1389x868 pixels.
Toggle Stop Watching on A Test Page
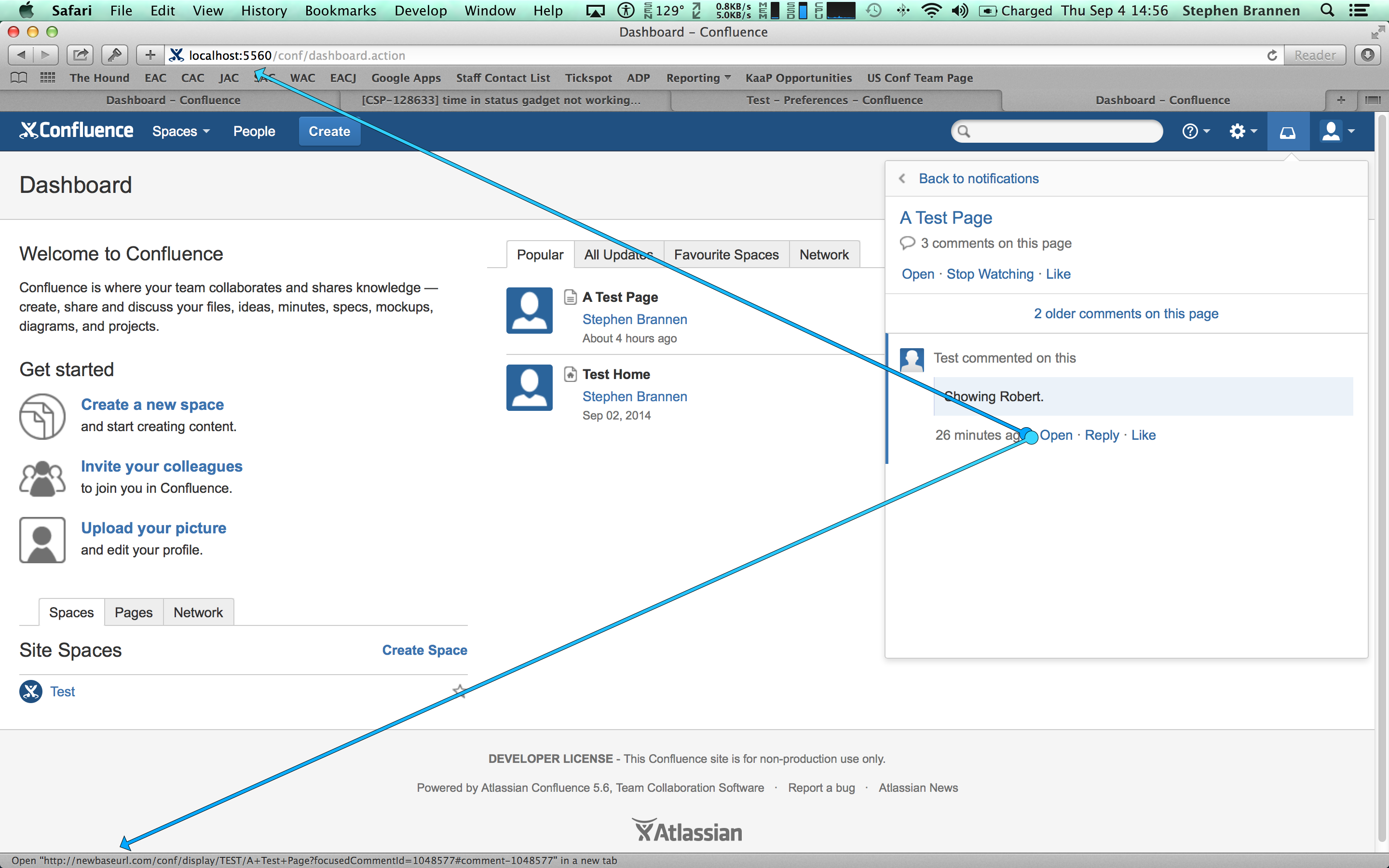pyautogui.click(x=989, y=273)
